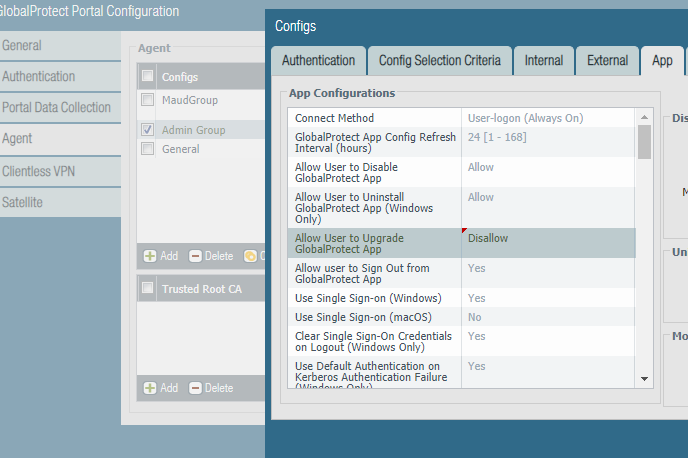Tick the General config checkbox
The width and height of the screenshot is (688, 458).
pos(148,149)
